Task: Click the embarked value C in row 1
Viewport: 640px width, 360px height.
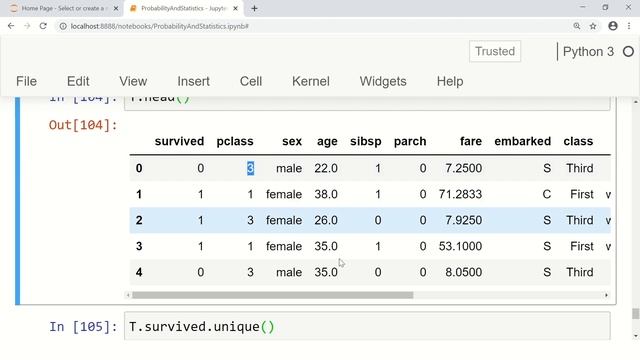Action: tap(547, 194)
